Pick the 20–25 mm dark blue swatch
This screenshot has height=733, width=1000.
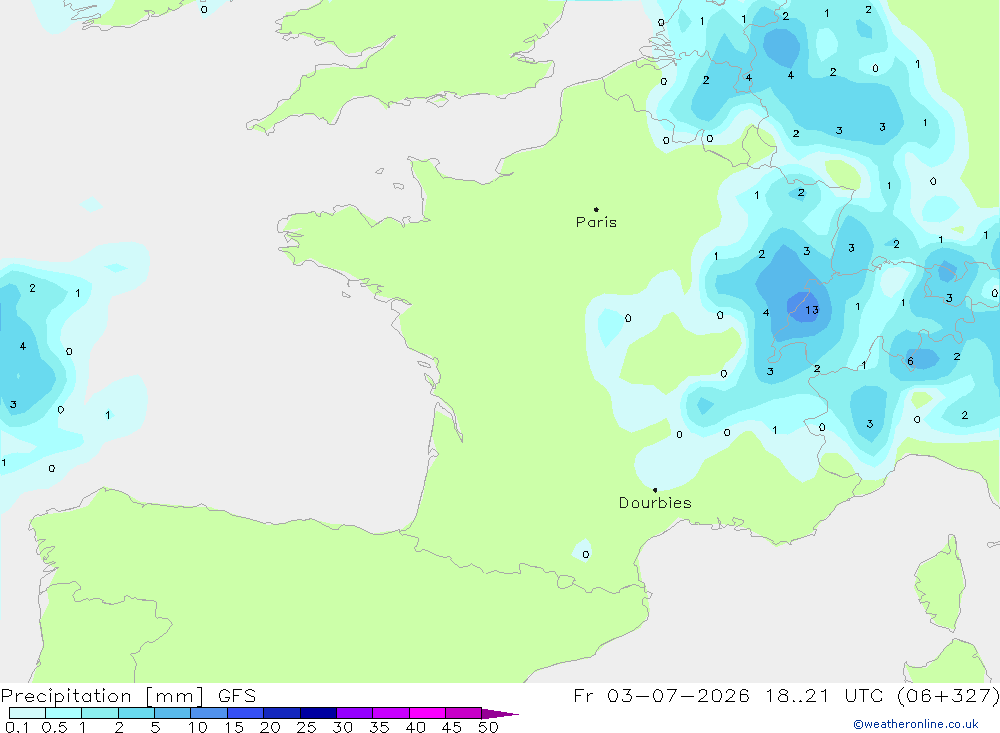tap(281, 713)
